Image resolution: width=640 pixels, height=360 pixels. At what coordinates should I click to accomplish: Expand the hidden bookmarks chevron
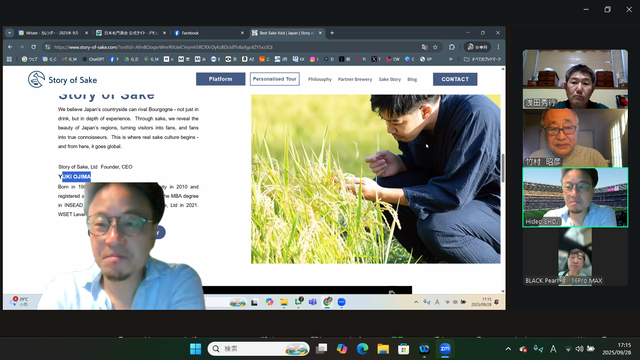[451, 59]
